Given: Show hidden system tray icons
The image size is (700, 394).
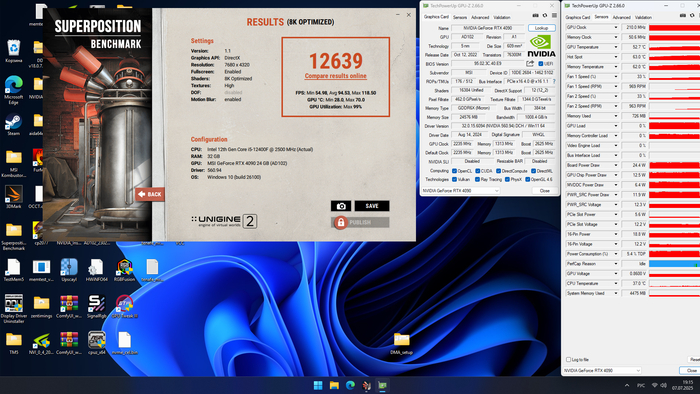Looking at the screenshot, I should pos(627,385).
